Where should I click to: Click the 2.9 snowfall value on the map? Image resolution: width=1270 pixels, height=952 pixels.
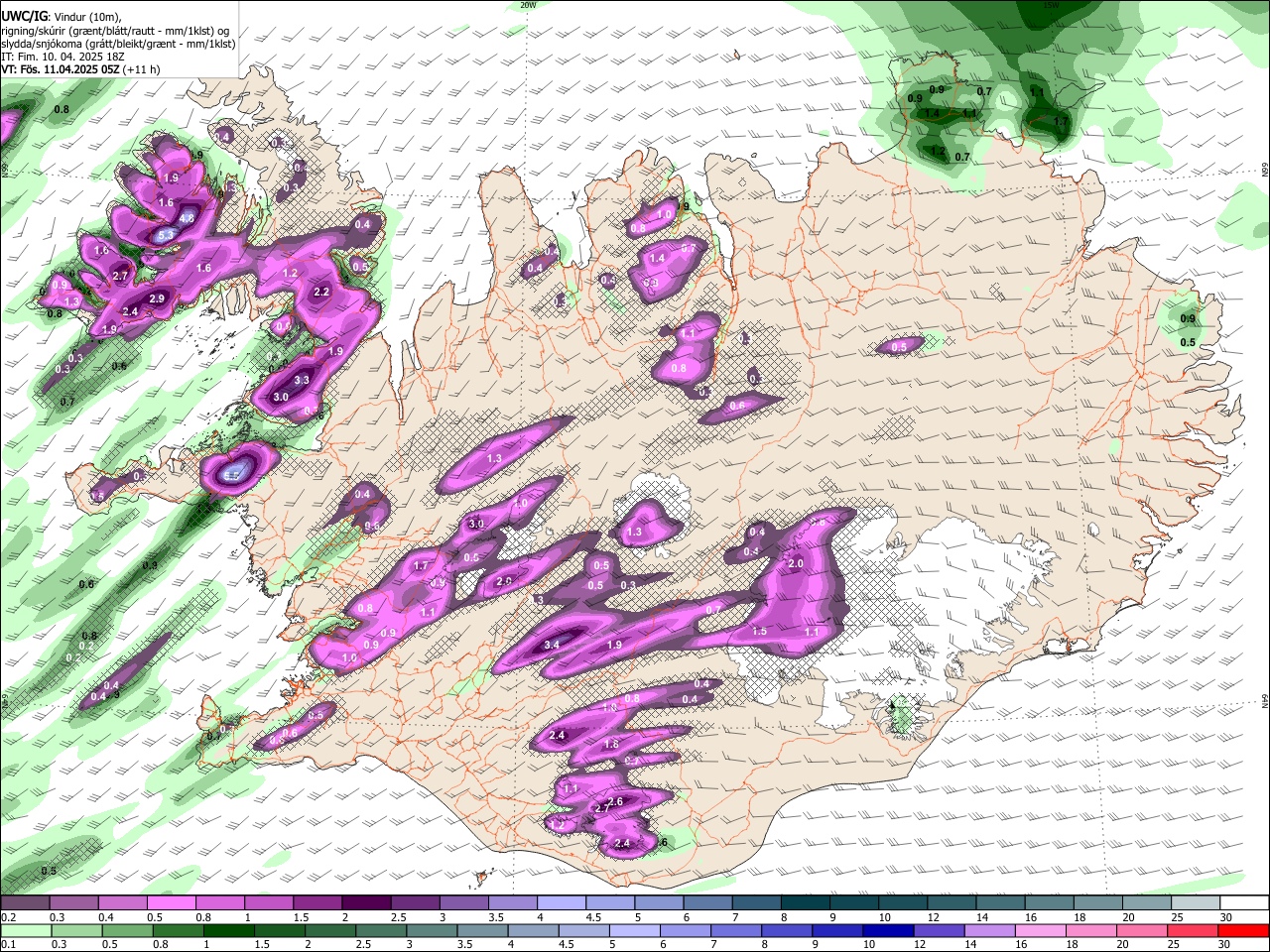(x=157, y=298)
